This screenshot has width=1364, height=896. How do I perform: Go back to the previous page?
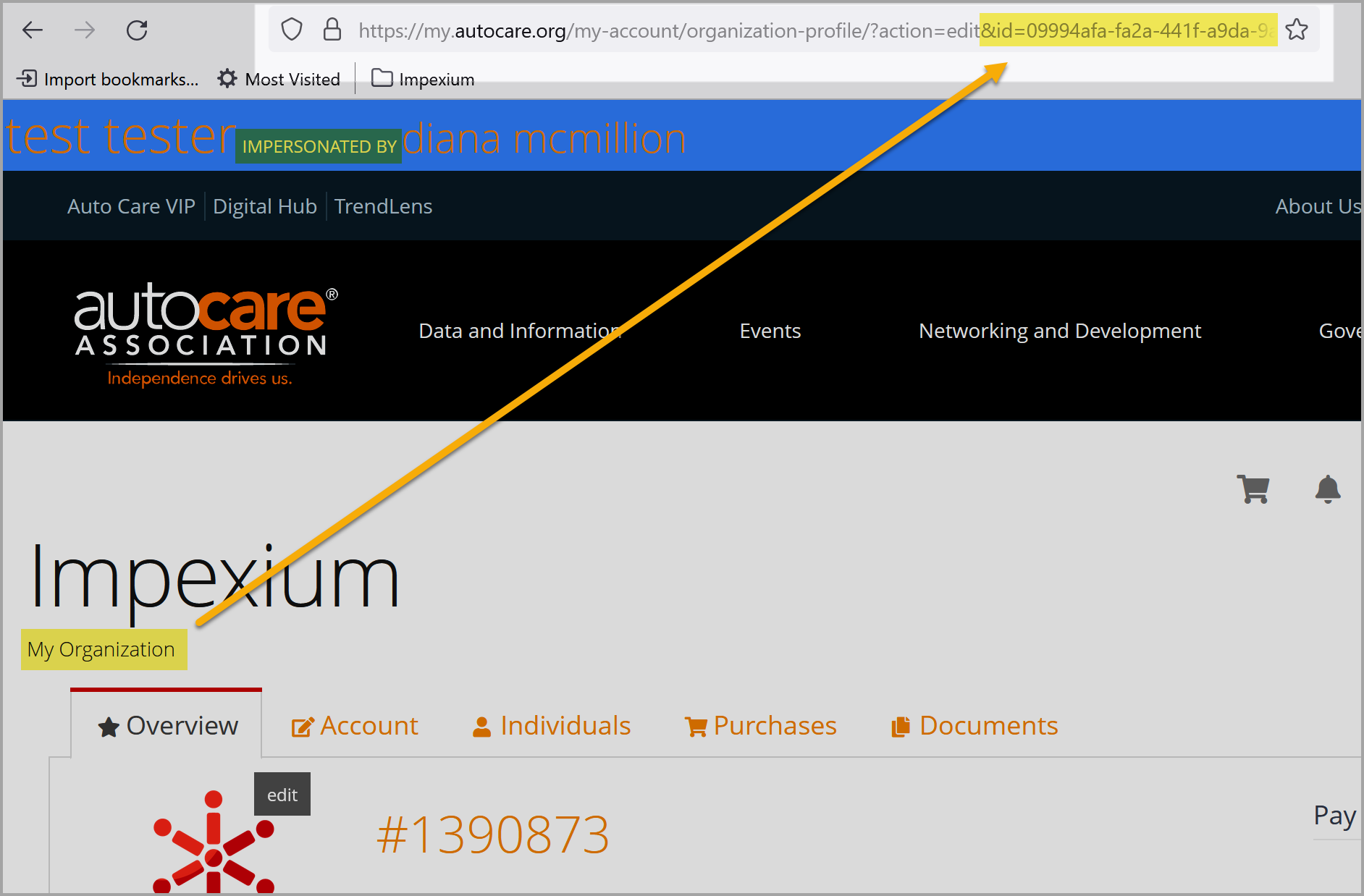[33, 30]
